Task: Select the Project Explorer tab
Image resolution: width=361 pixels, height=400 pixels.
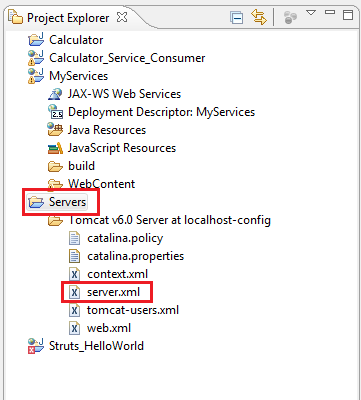Action: (x=68, y=18)
